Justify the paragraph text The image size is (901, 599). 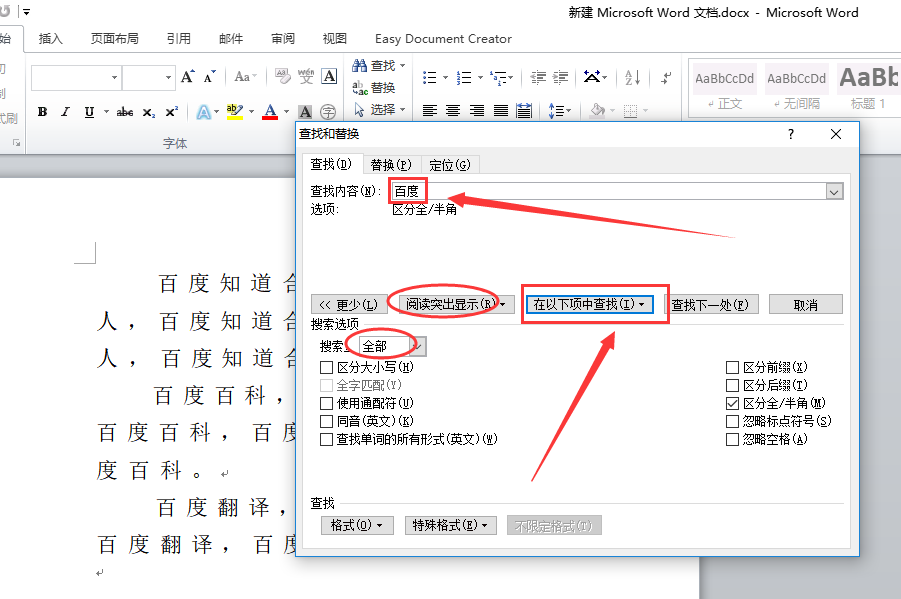pyautogui.click(x=500, y=110)
